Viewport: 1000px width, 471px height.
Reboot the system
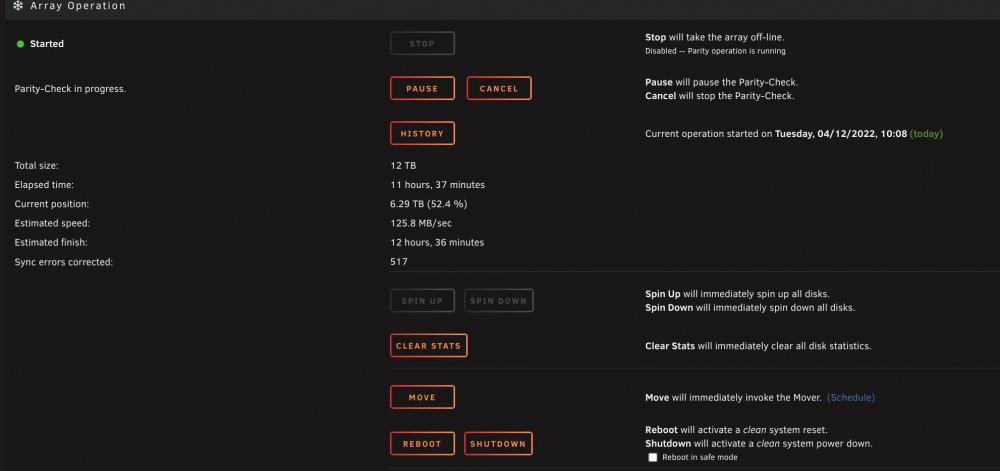(x=422, y=444)
